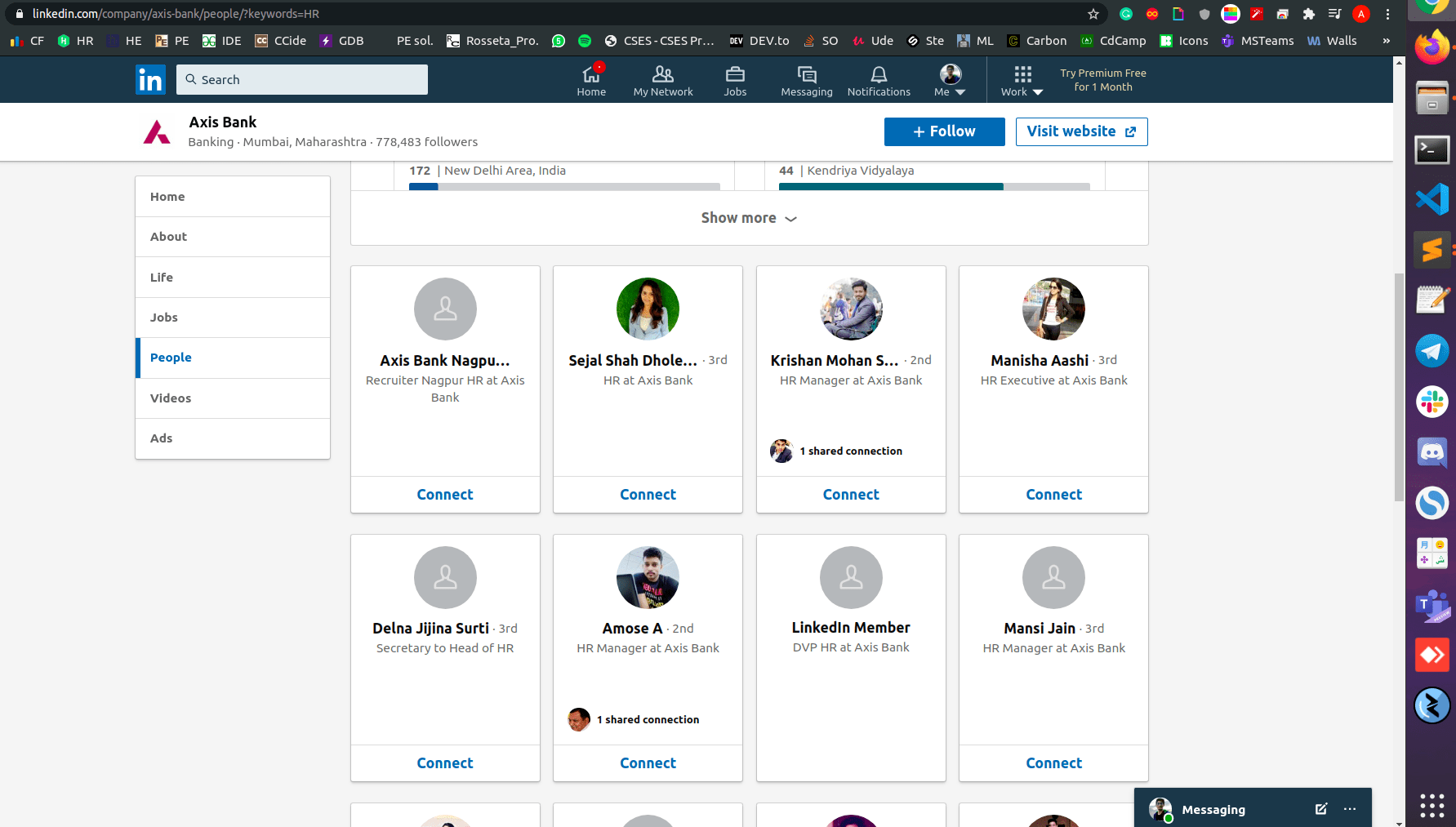Click Try Premium Free for 1 Month
This screenshot has width=1456, height=827.
(x=1103, y=80)
